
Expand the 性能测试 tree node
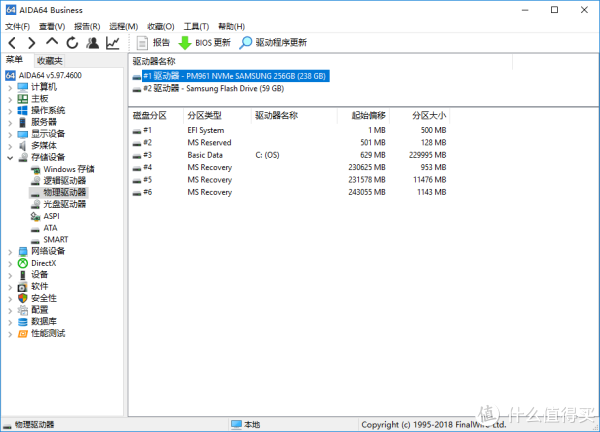[10, 334]
